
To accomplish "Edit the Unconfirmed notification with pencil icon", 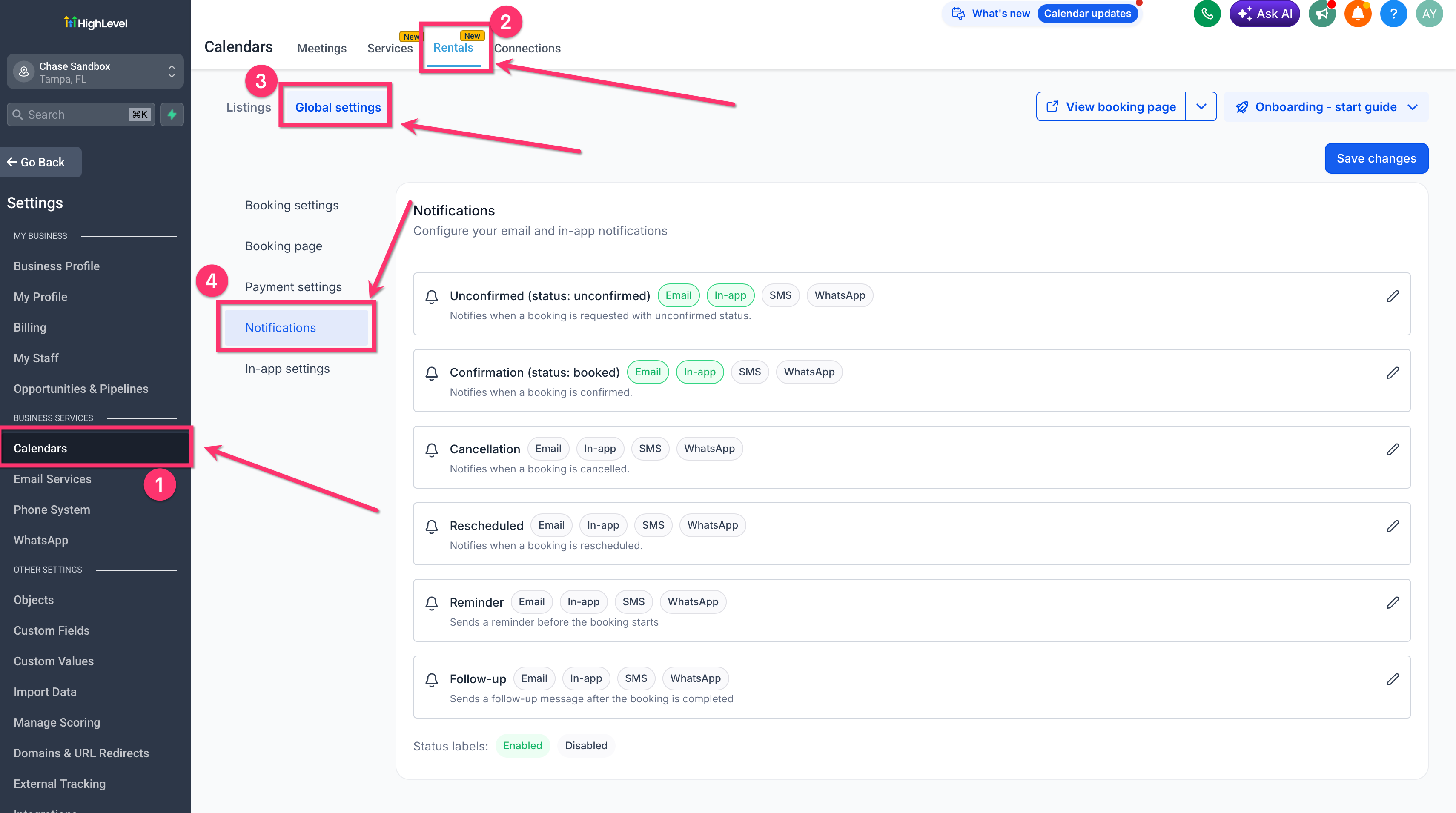I will 1393,296.
